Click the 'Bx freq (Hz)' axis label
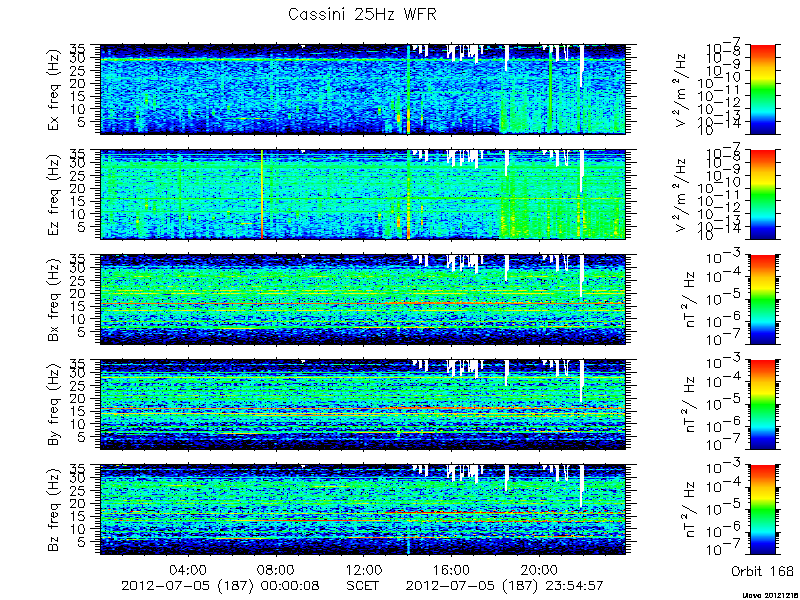The height and width of the screenshot is (600, 800). (x=54, y=300)
